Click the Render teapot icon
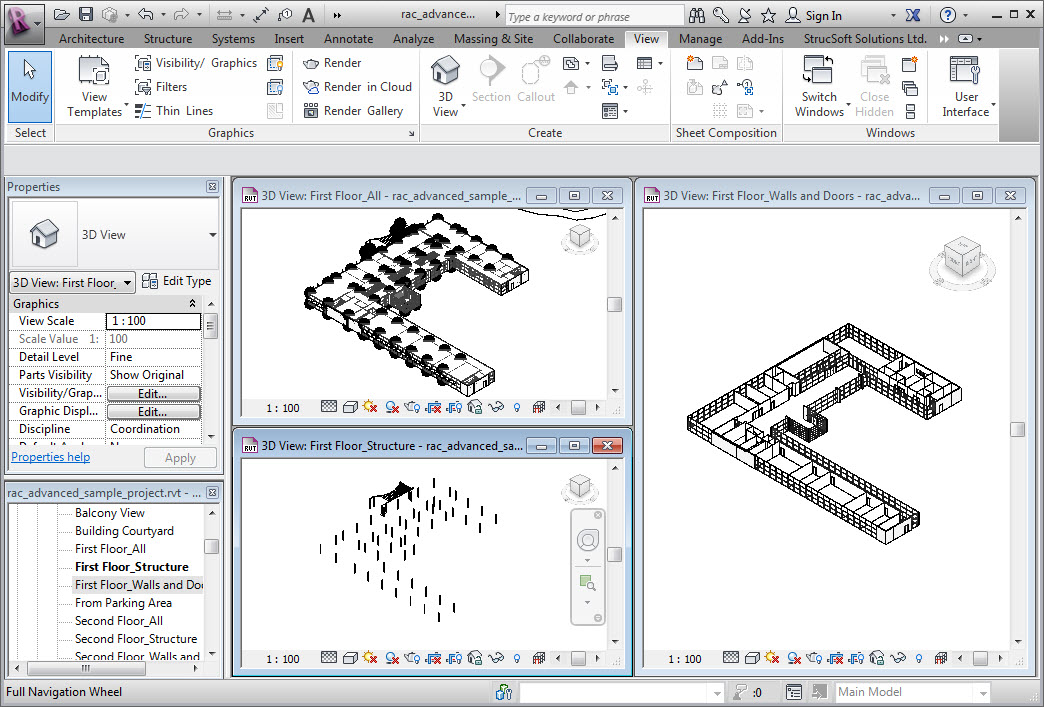Screen dimensions: 1044x707 [311, 63]
